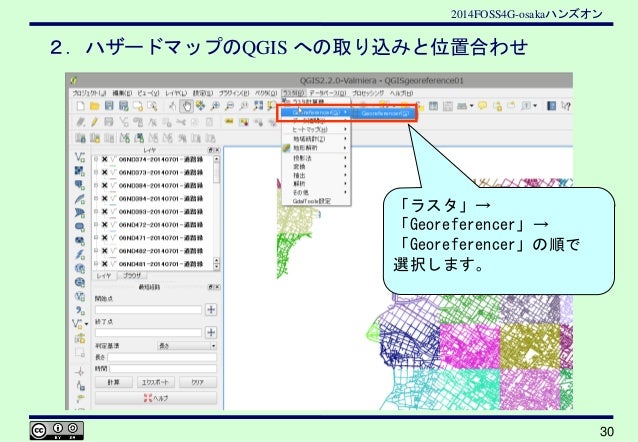
Task: Click the Add Delimited Text comma icon
Action: 80,311
